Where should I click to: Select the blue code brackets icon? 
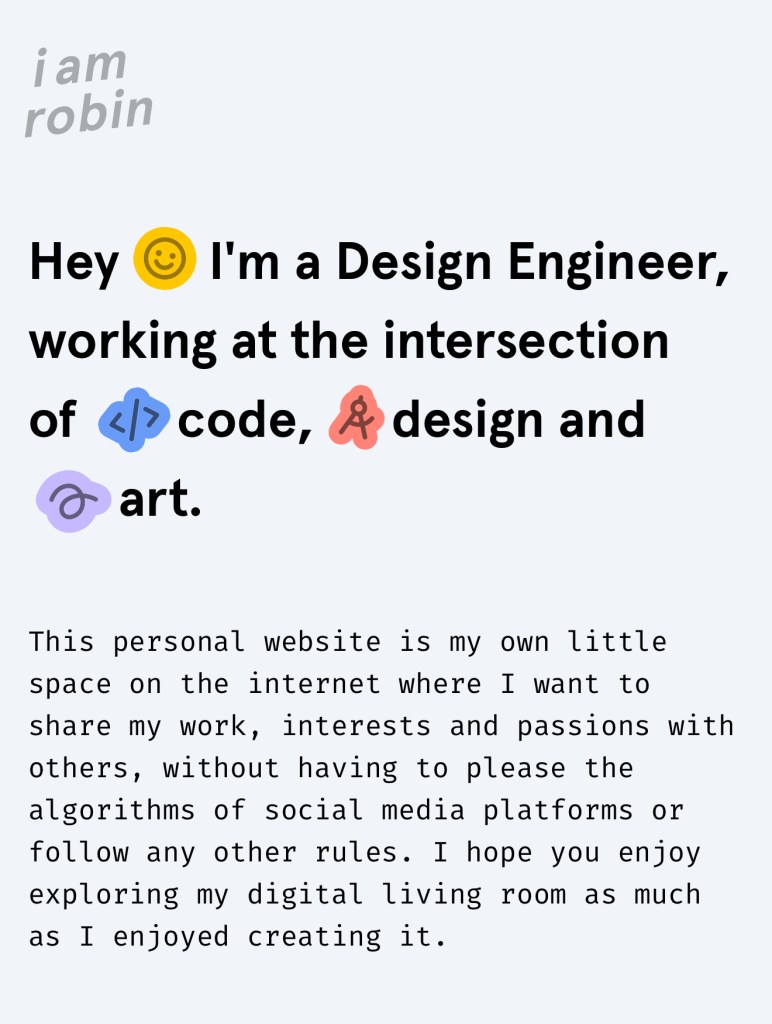click(x=134, y=420)
